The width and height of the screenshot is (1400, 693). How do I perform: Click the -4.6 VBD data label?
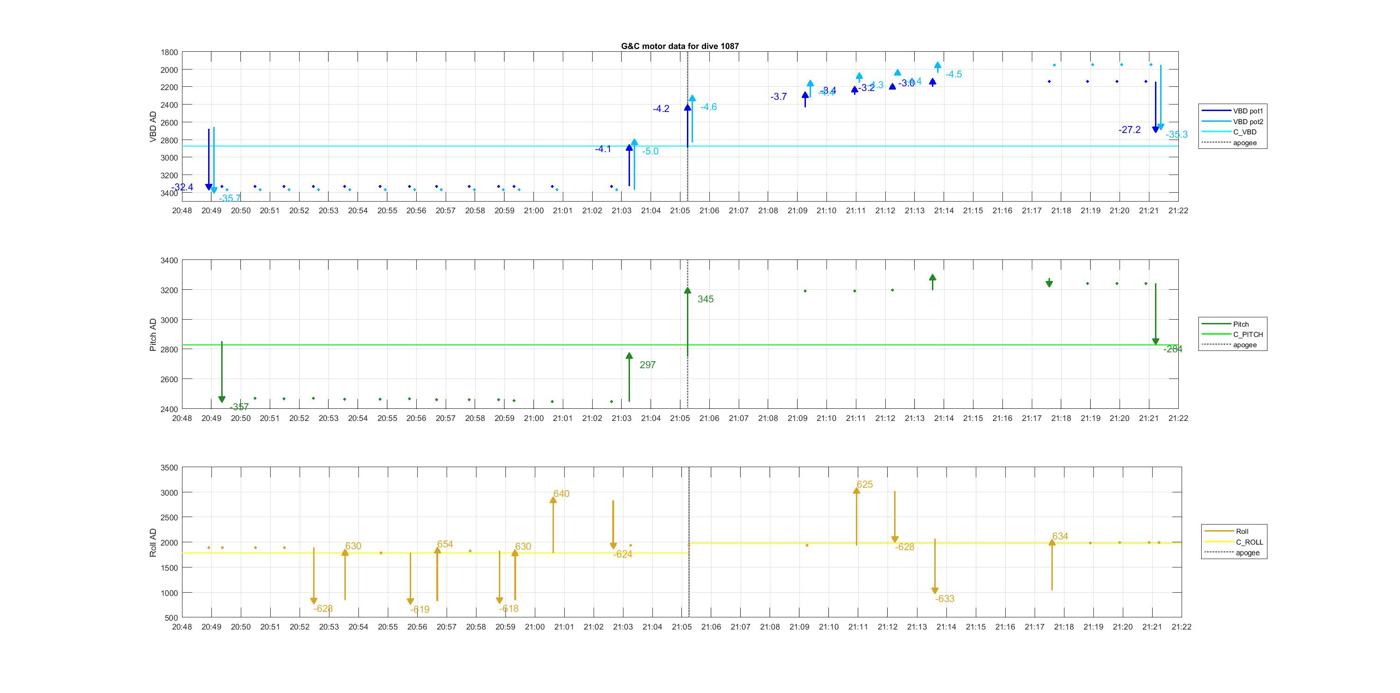coord(709,107)
